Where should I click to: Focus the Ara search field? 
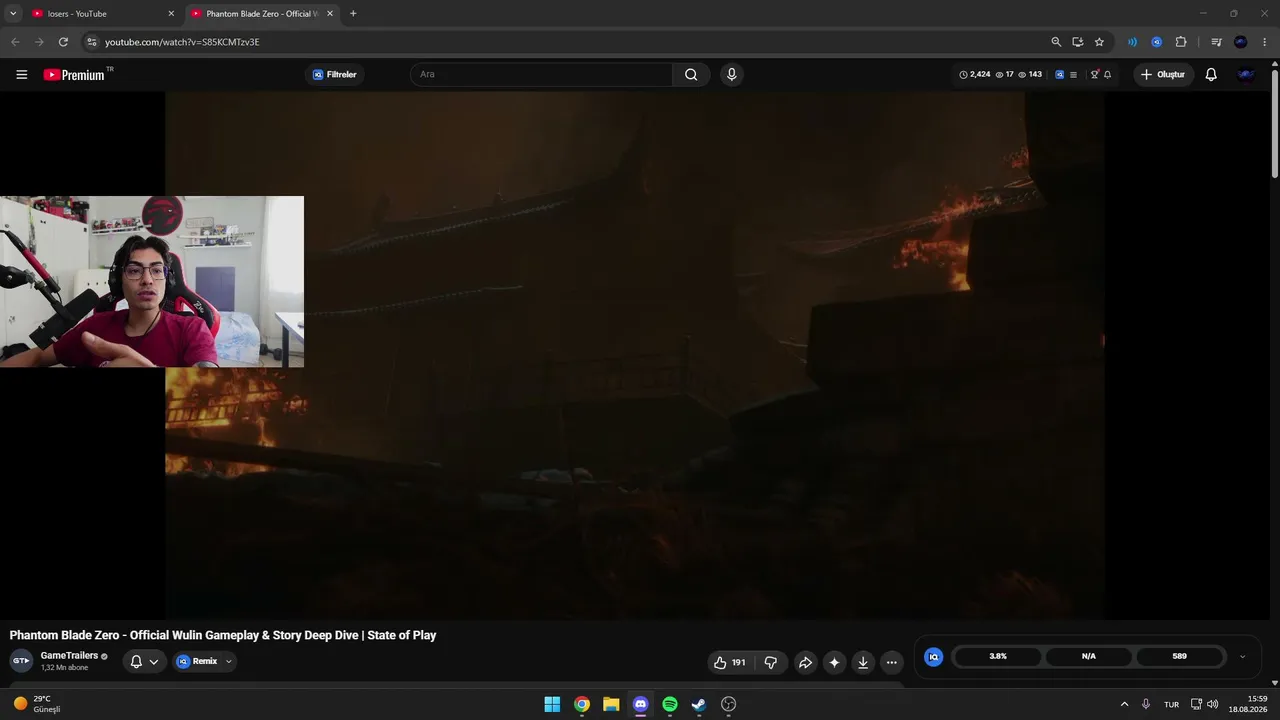(x=541, y=75)
